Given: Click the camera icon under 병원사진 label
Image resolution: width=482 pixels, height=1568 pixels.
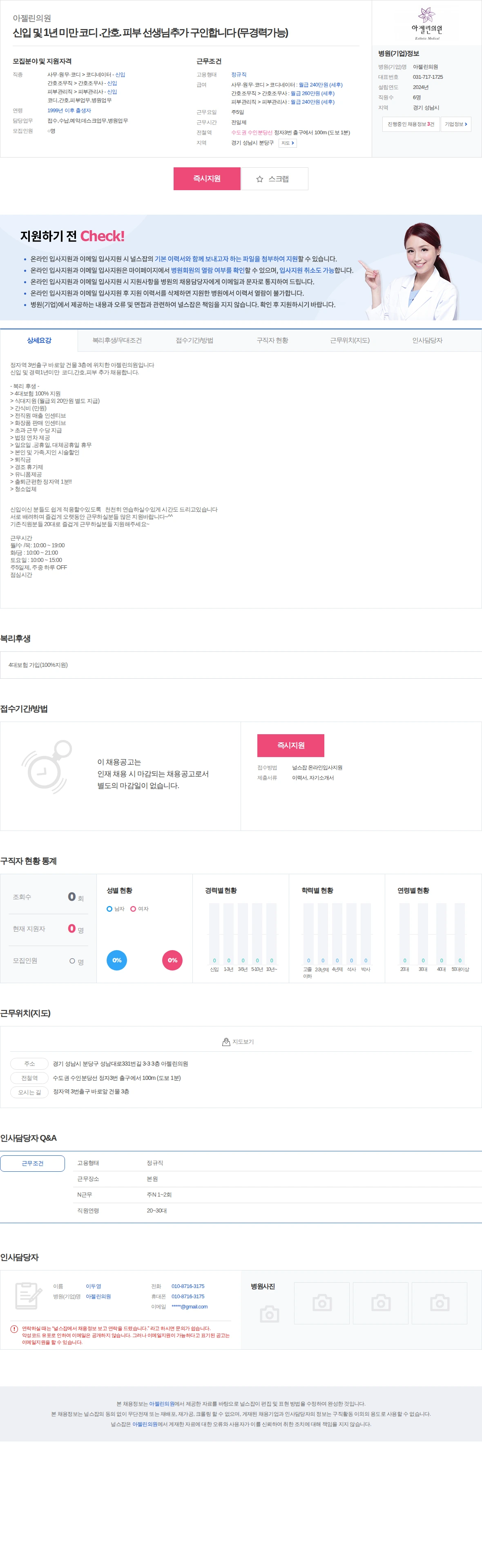Looking at the screenshot, I should pos(269,1314).
